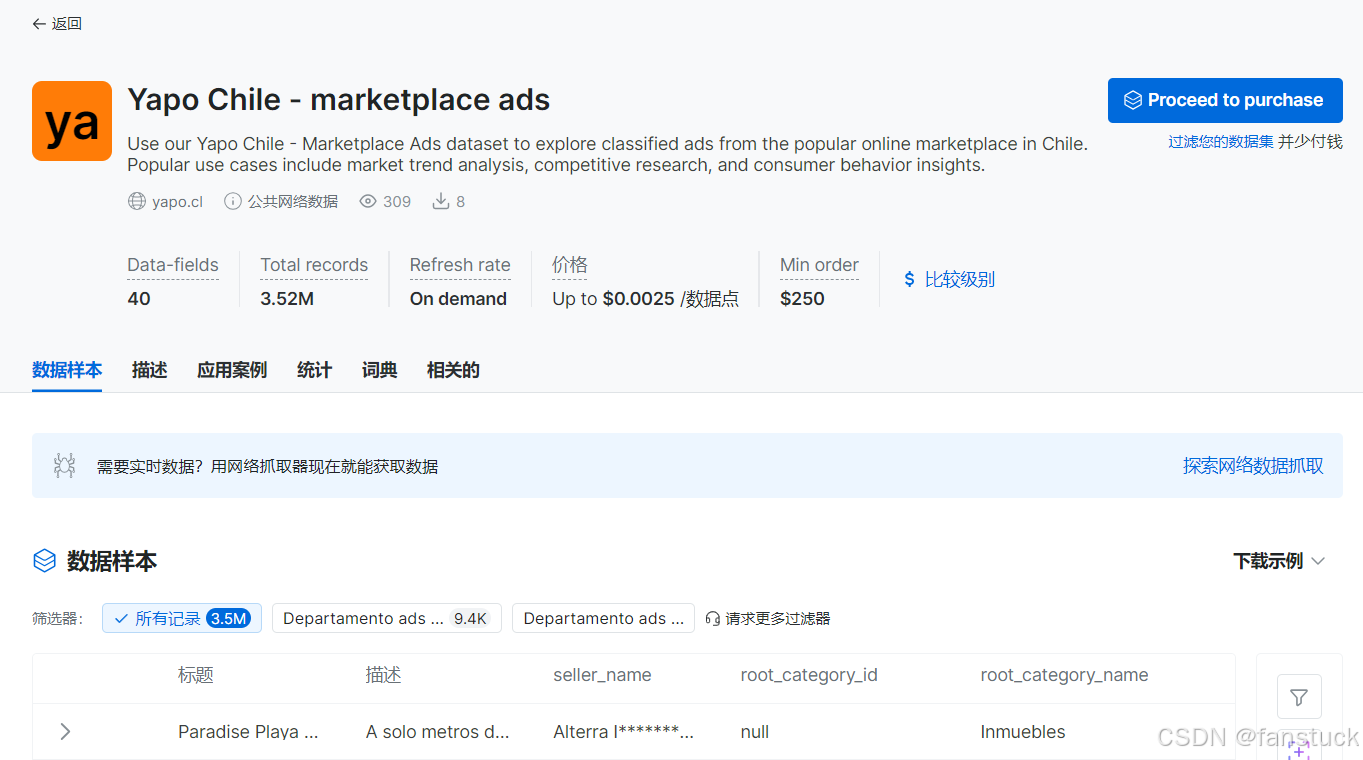The height and width of the screenshot is (760, 1363).
Task: Click the $250 min order value
Action: [802, 299]
